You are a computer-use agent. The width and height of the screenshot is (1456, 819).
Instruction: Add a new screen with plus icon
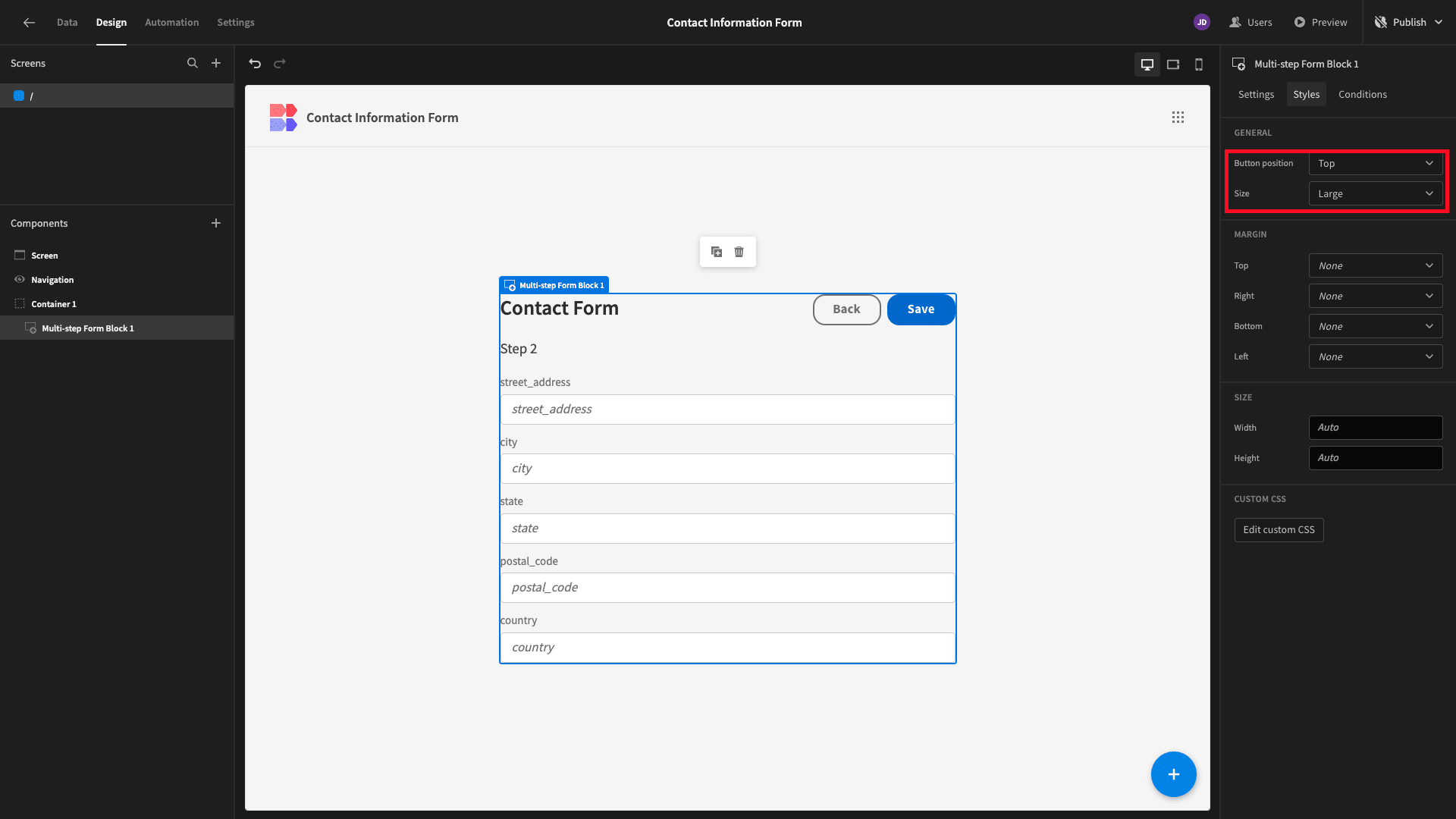point(216,64)
